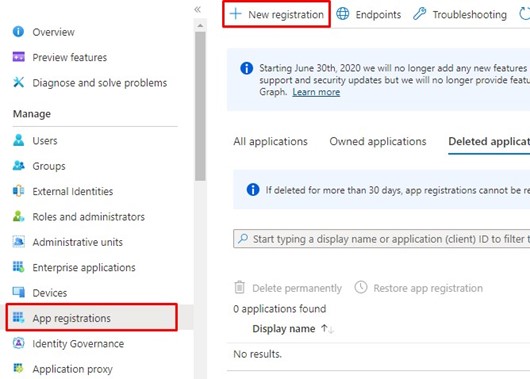Click the Endpoints globe icon
530x379 pixels.
(x=343, y=14)
